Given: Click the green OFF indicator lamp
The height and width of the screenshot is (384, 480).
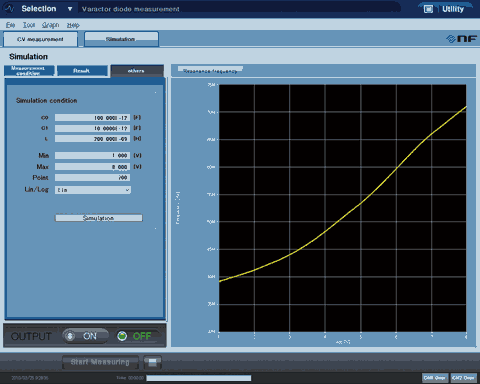Looking at the screenshot, I should coord(122,336).
